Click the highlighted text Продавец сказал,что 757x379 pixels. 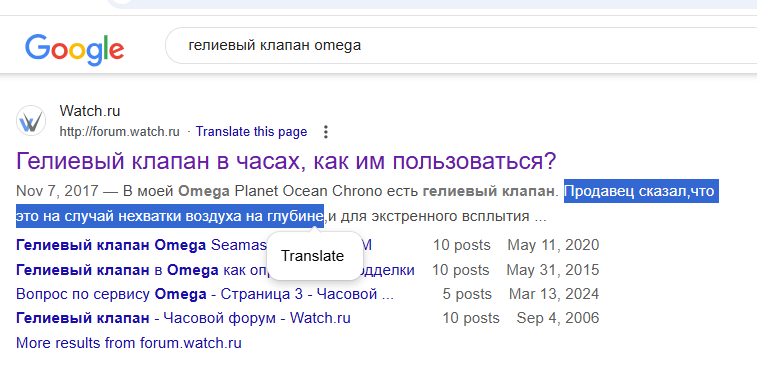click(x=639, y=191)
